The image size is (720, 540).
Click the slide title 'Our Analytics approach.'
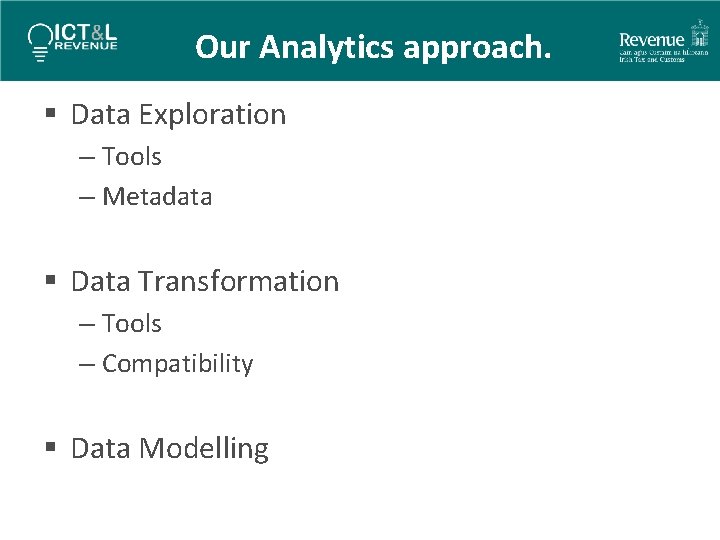click(373, 47)
